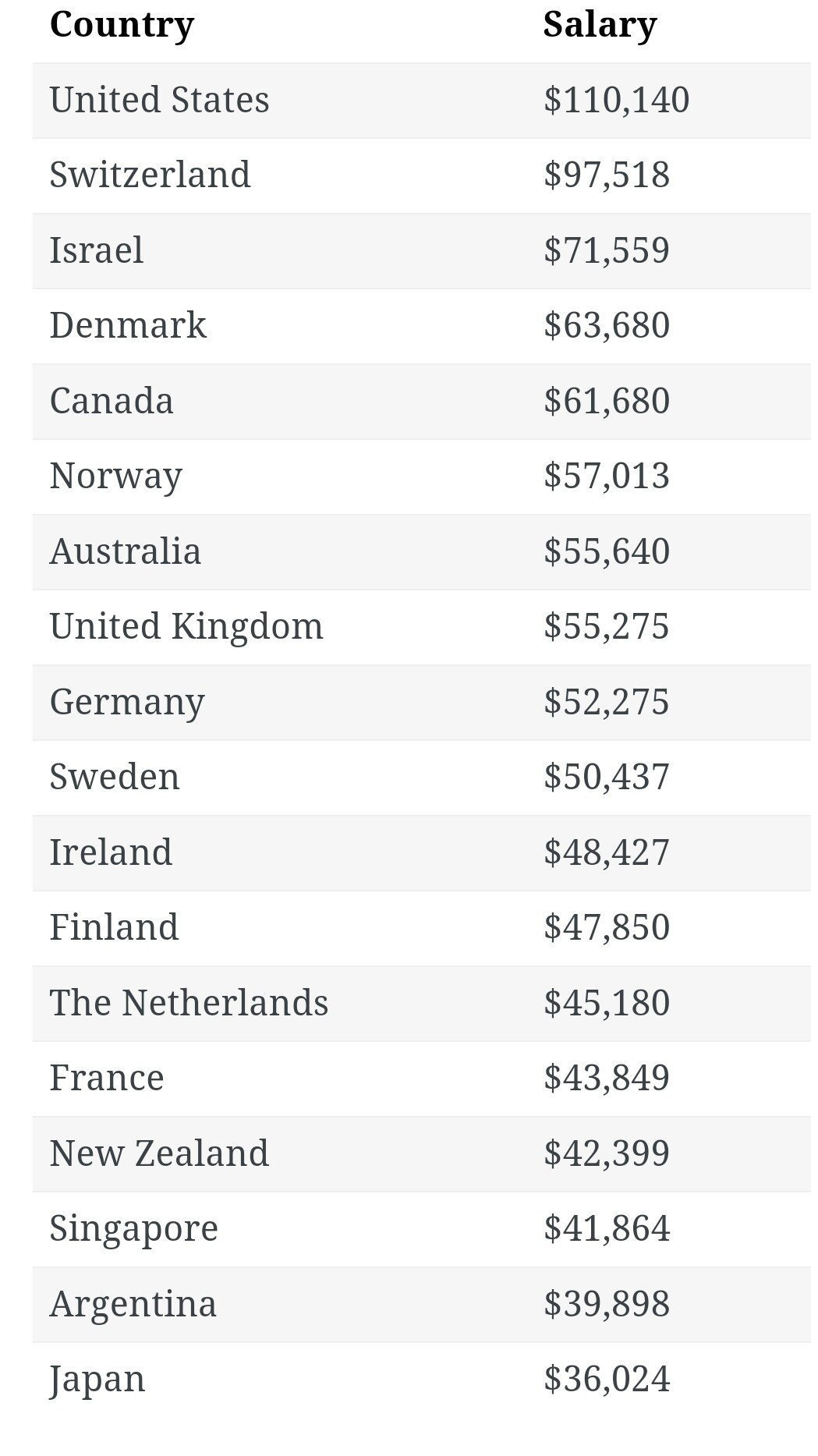Image resolution: width=818 pixels, height=1456 pixels.
Task: Click the Ireland row label
Action: (111, 852)
